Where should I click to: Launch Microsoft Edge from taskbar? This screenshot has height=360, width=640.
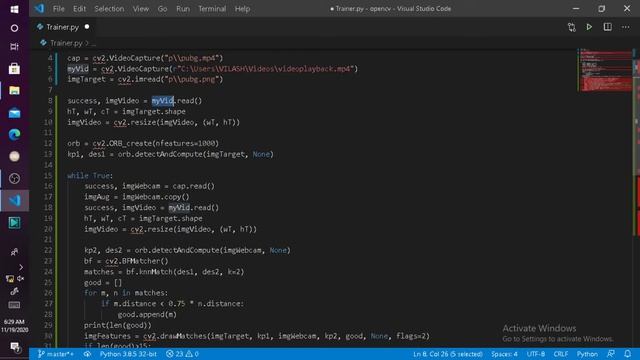14,134
